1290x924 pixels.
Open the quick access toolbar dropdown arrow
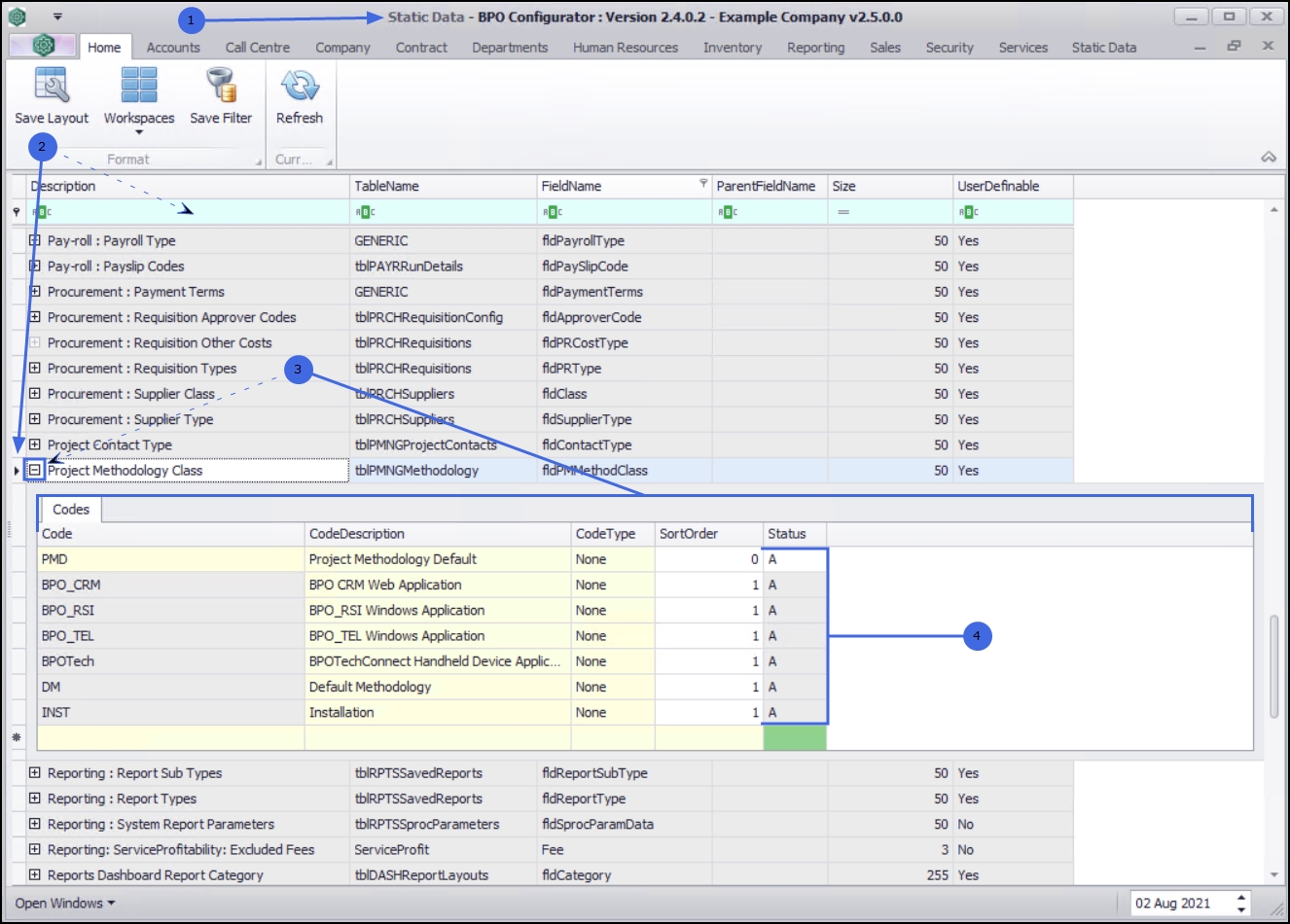tap(57, 17)
